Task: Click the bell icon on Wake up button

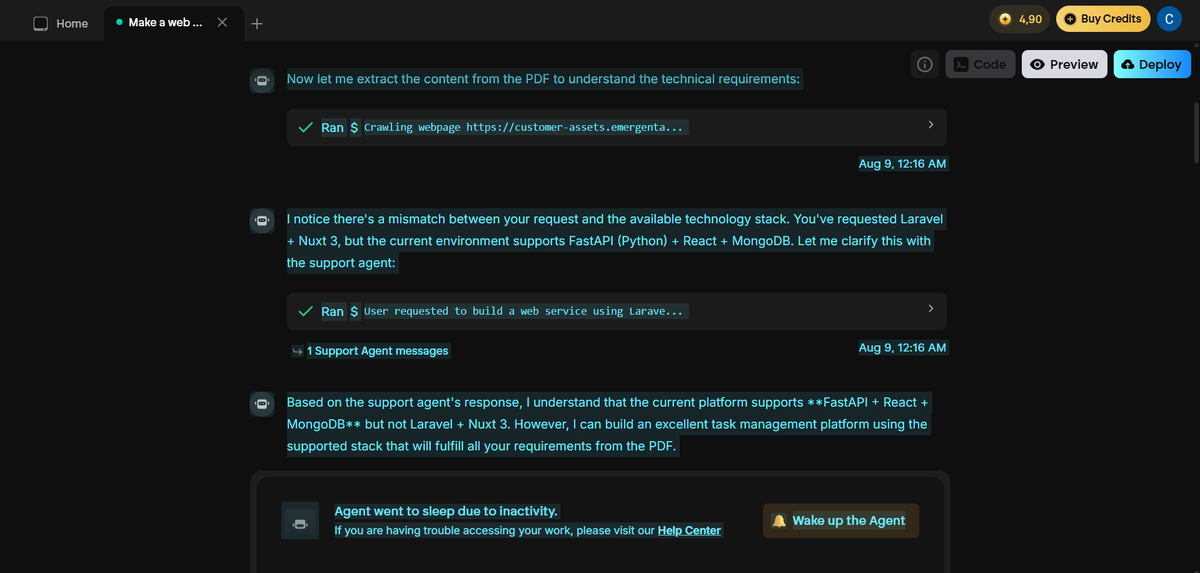Action: pos(780,521)
